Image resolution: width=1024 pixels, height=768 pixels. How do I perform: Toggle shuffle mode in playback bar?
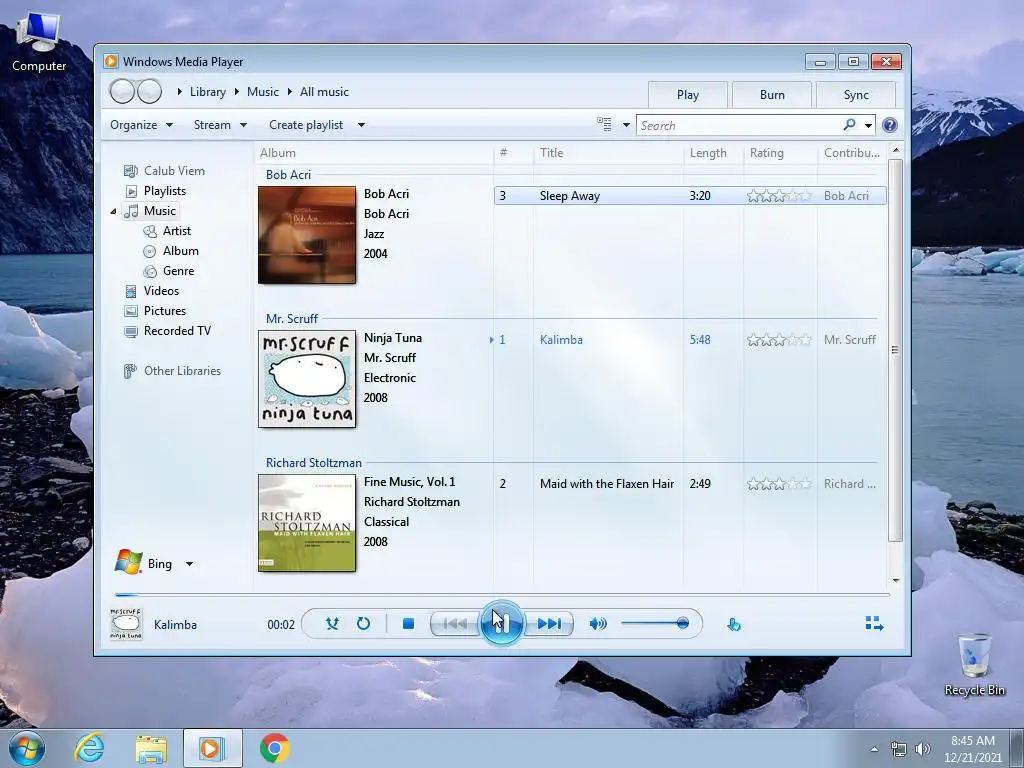(332, 624)
